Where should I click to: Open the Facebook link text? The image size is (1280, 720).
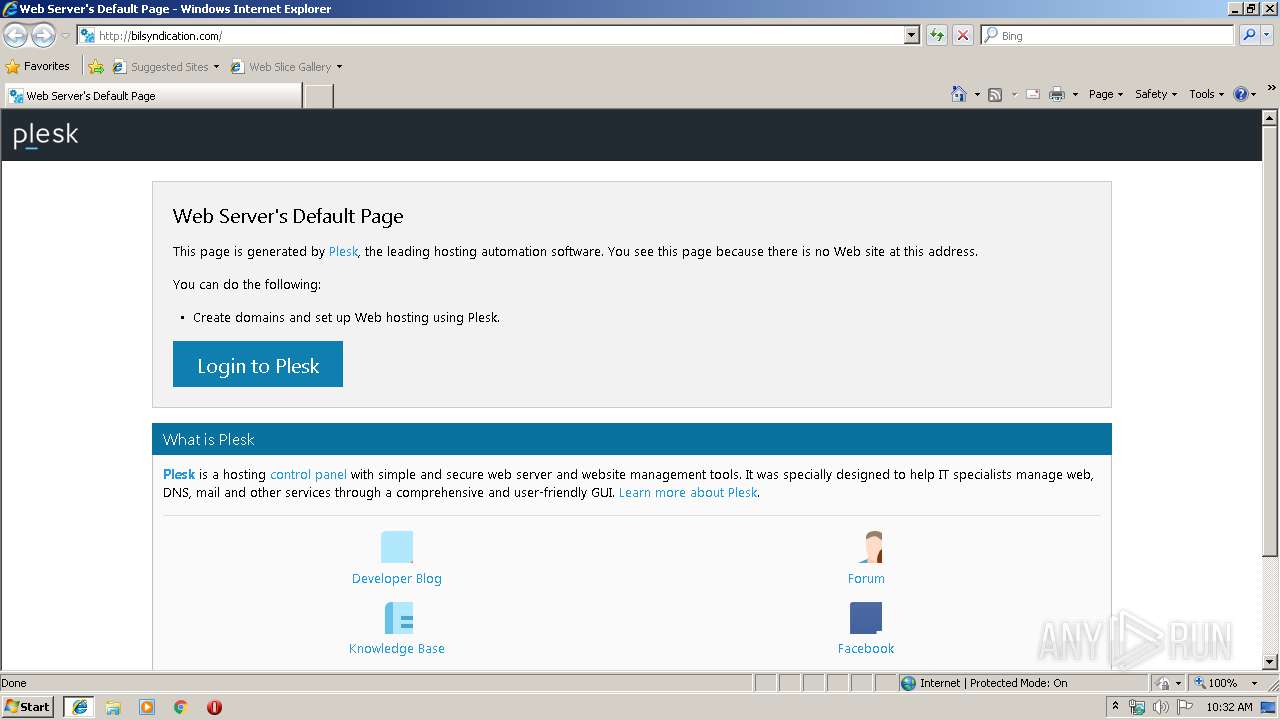(x=866, y=649)
